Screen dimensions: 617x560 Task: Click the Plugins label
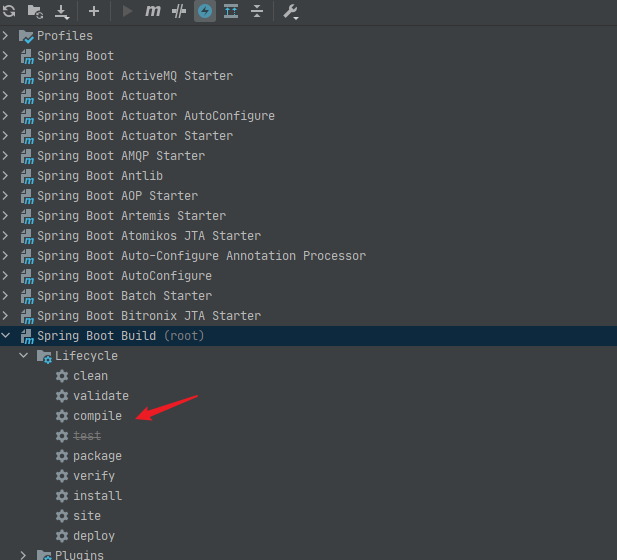pos(79,555)
